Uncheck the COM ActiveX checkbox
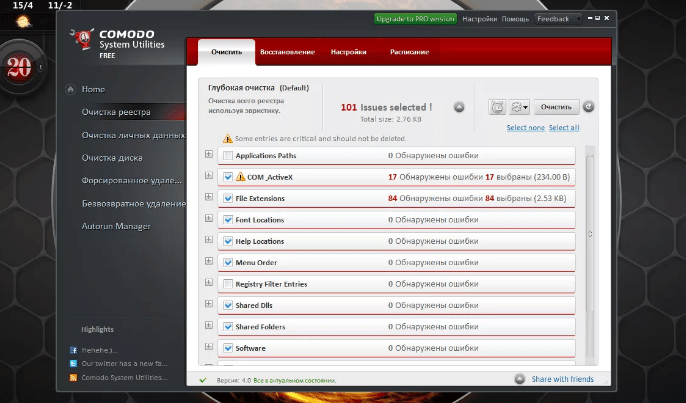This screenshot has width=686, height=403. (x=228, y=177)
